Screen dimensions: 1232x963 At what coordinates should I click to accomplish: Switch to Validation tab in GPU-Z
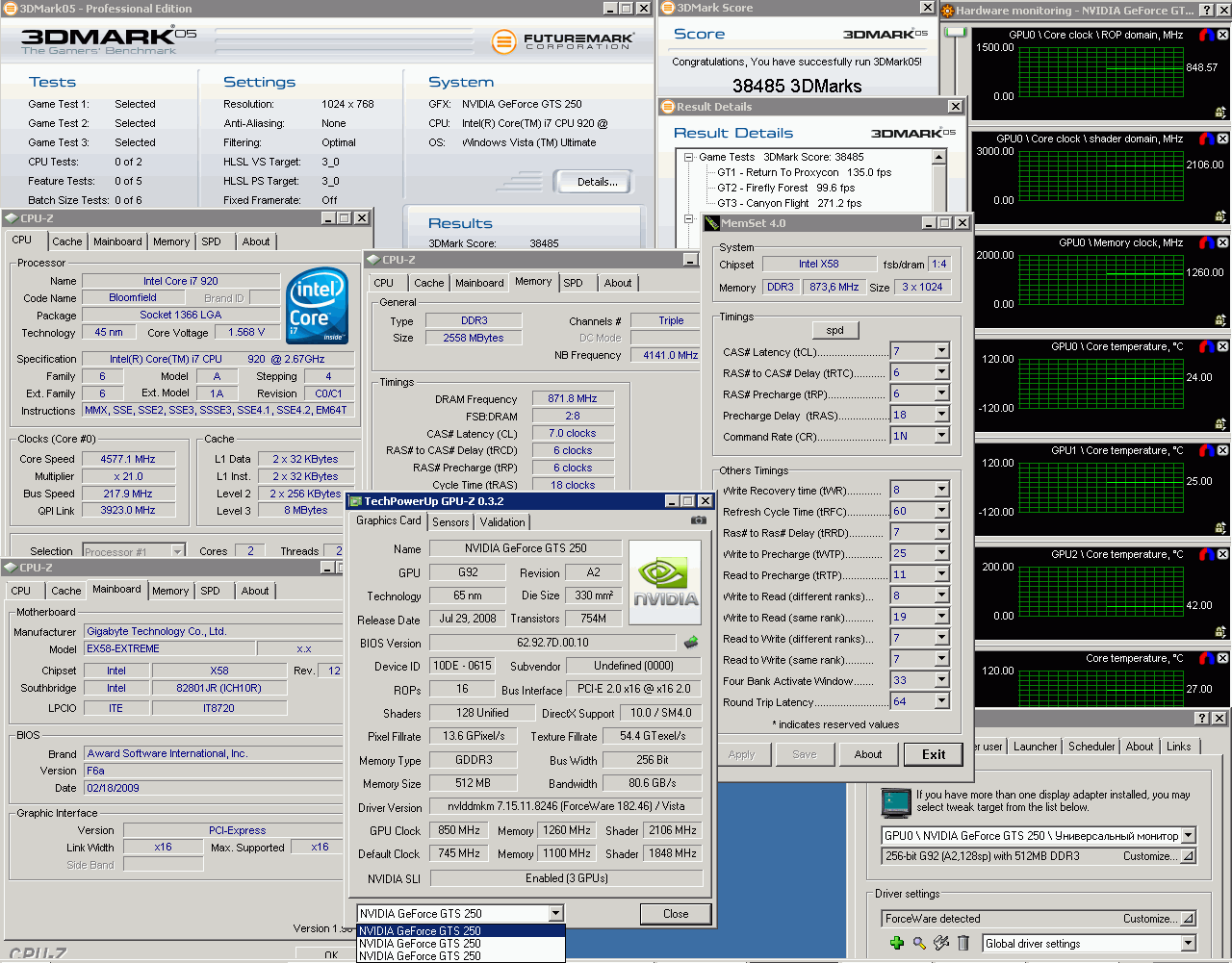(502, 522)
